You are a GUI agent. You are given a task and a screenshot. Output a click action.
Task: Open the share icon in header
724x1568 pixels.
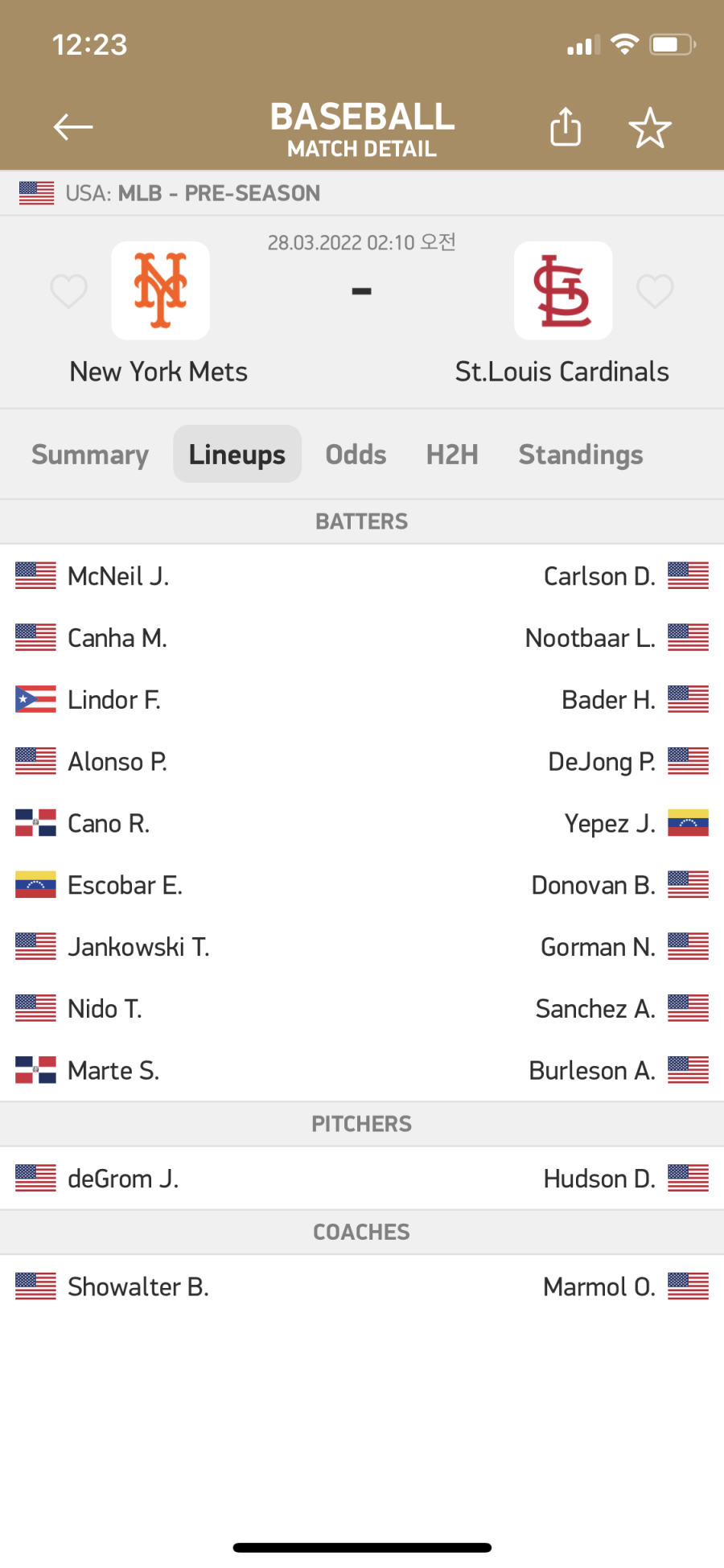[x=566, y=127]
